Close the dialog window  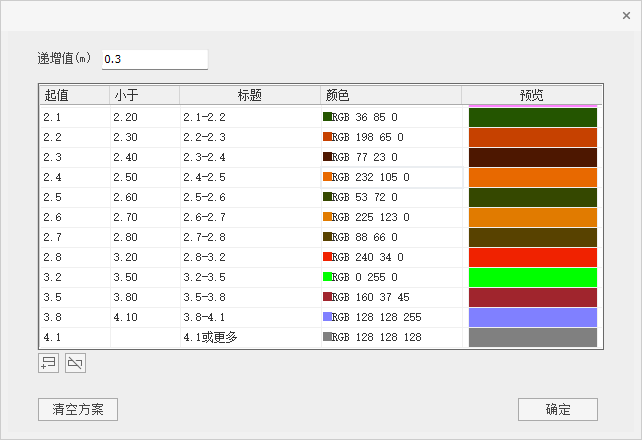tap(626, 16)
